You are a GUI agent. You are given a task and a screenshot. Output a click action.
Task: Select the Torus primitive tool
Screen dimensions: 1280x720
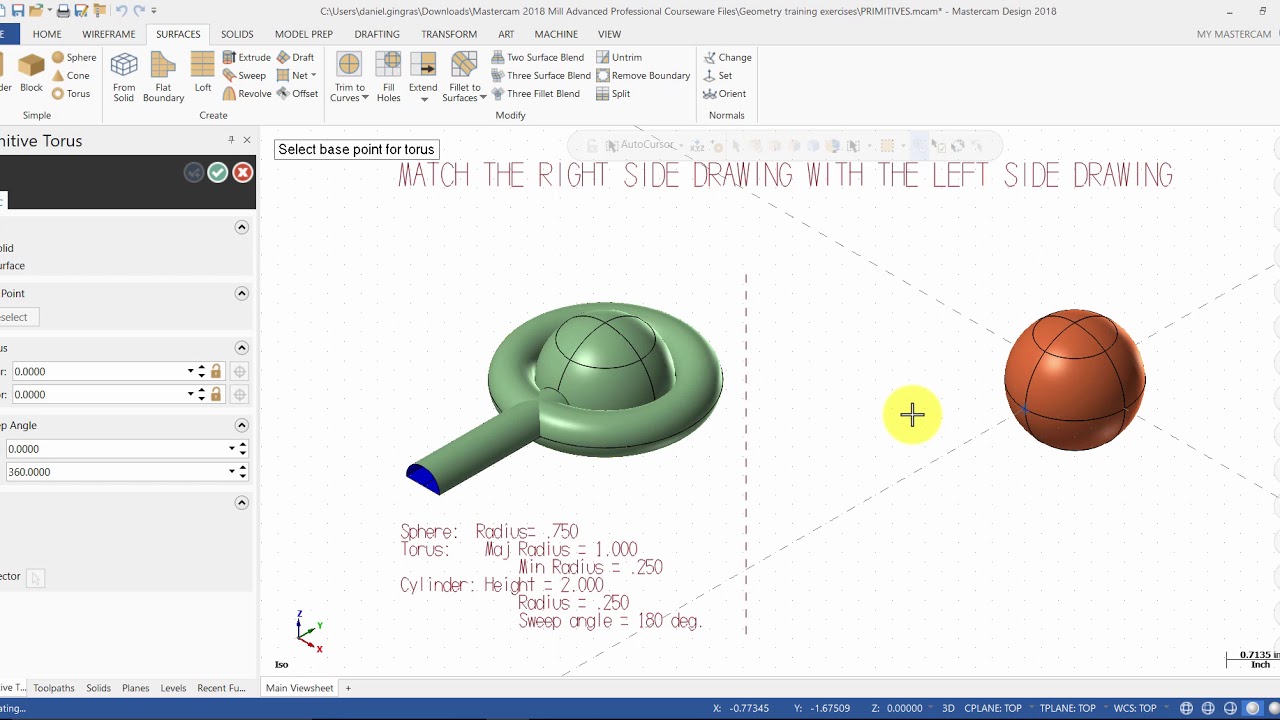tap(71, 93)
